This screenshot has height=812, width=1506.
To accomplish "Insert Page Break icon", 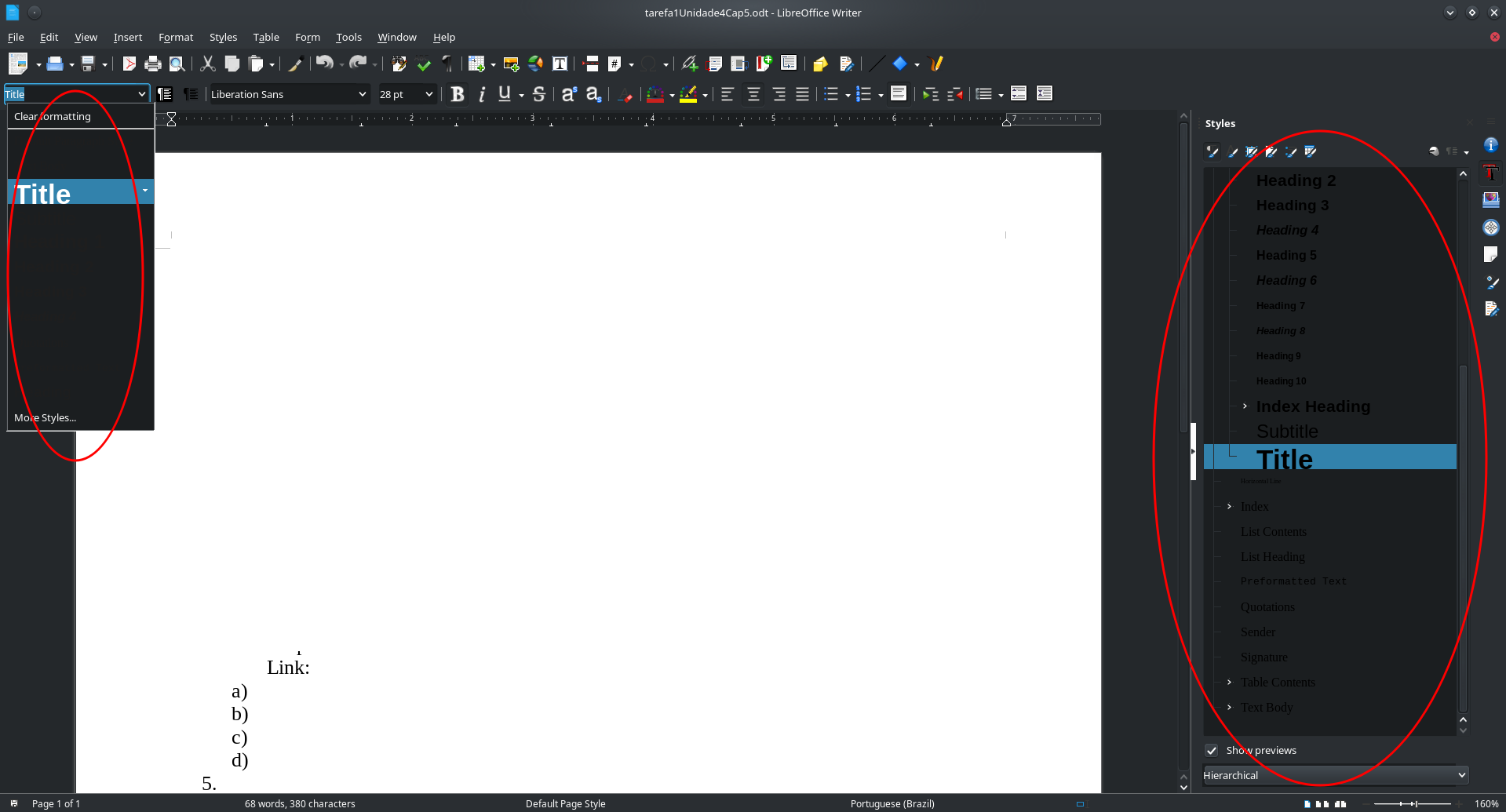I will point(591,64).
